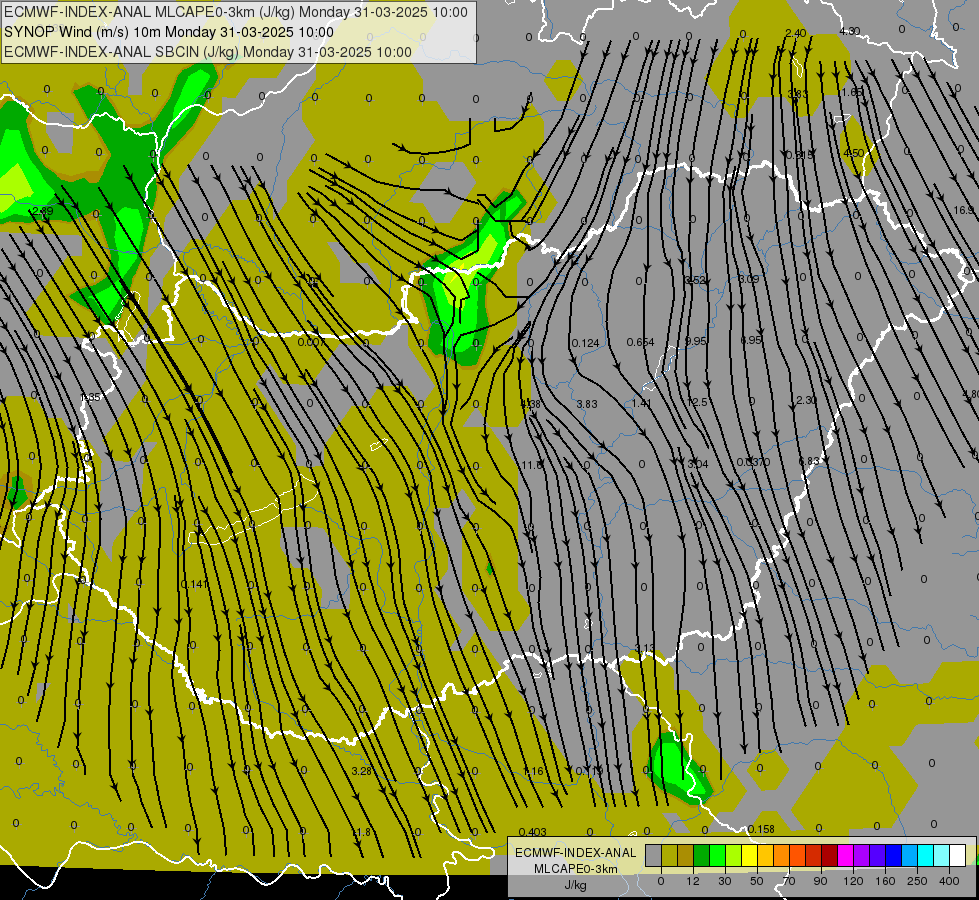Click the map value 11.6
Viewport: 979px width, 900px height.
[532, 465]
